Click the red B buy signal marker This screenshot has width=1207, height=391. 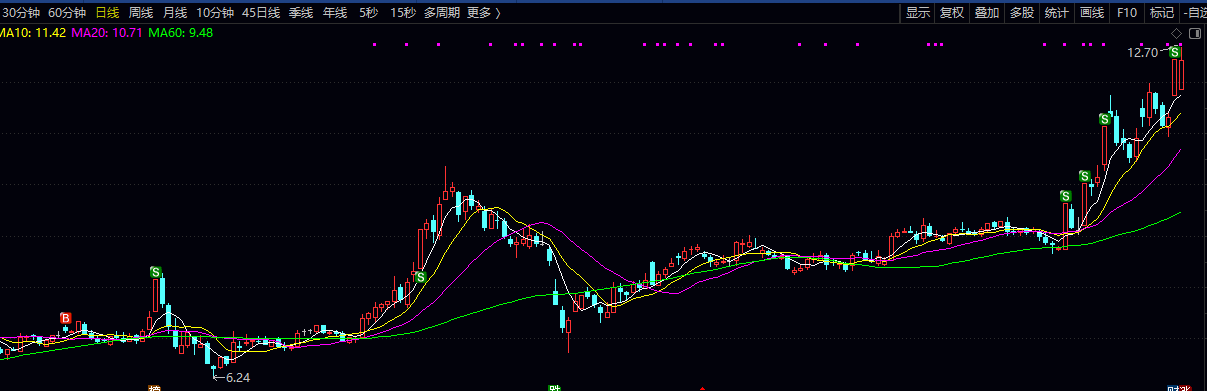(x=66, y=318)
